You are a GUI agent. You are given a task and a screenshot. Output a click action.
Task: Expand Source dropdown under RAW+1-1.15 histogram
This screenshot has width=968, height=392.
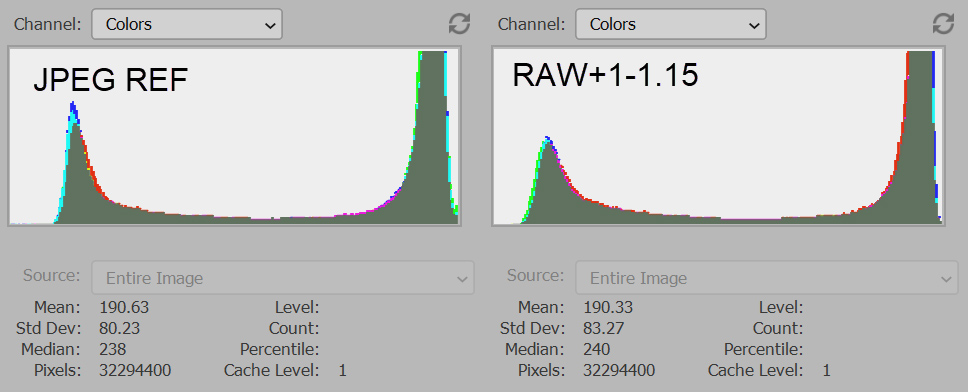(767, 278)
